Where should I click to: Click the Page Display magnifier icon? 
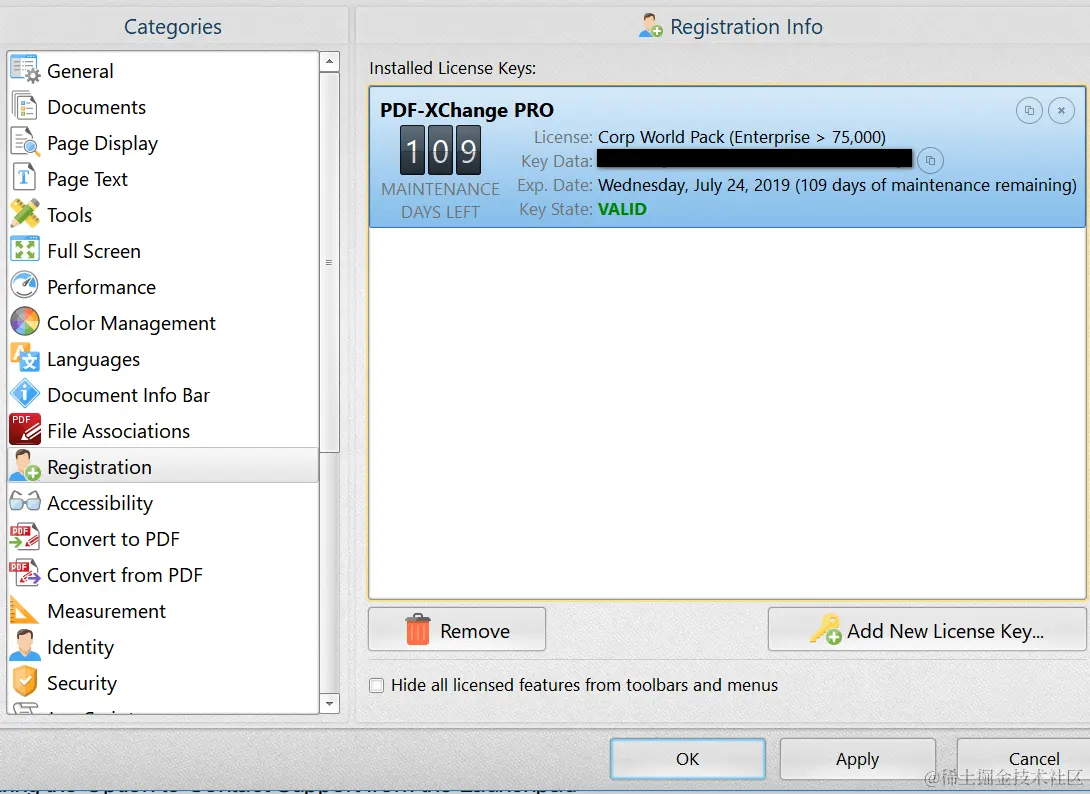click(x=25, y=143)
